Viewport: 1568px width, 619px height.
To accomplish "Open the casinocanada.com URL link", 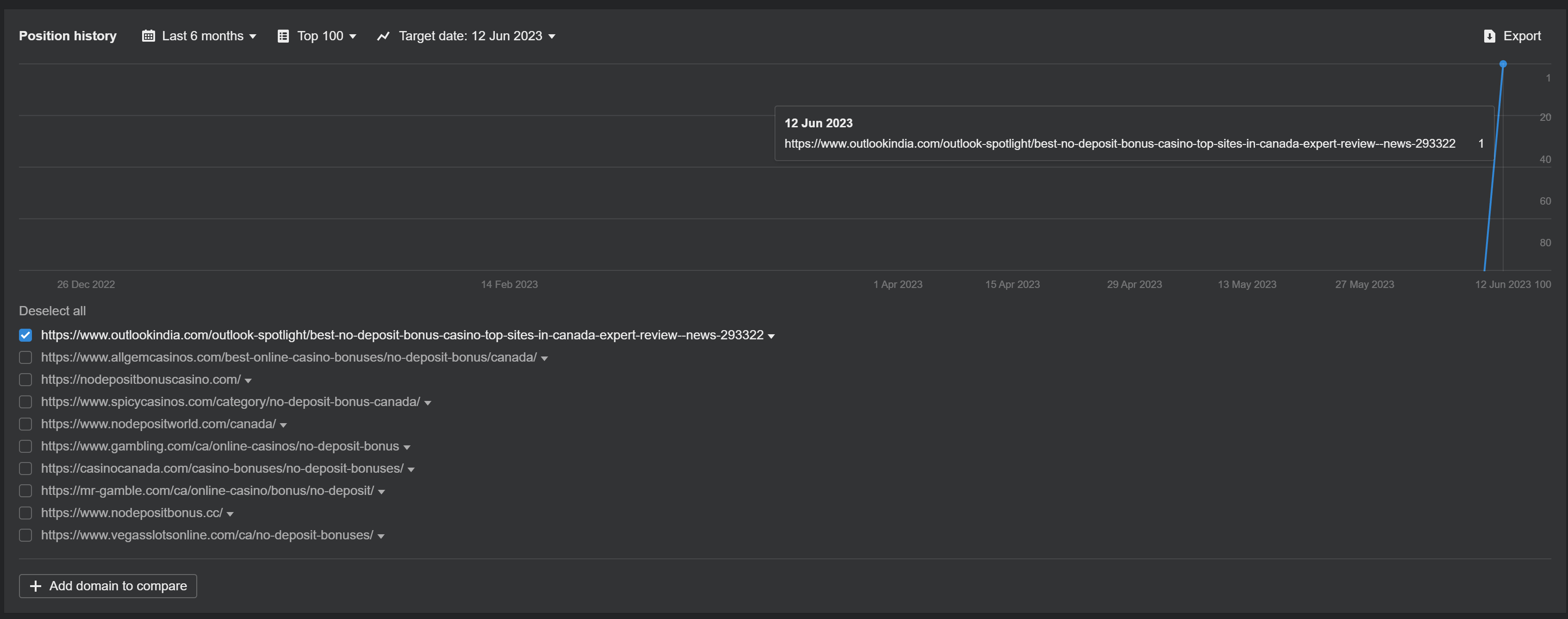I will pos(222,468).
